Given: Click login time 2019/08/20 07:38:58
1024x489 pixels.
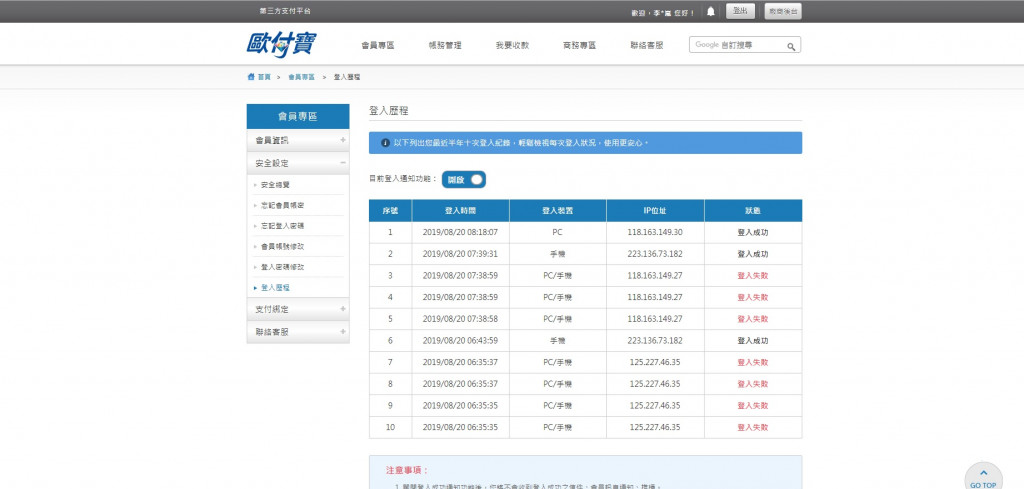Looking at the screenshot, I should pos(460,319).
